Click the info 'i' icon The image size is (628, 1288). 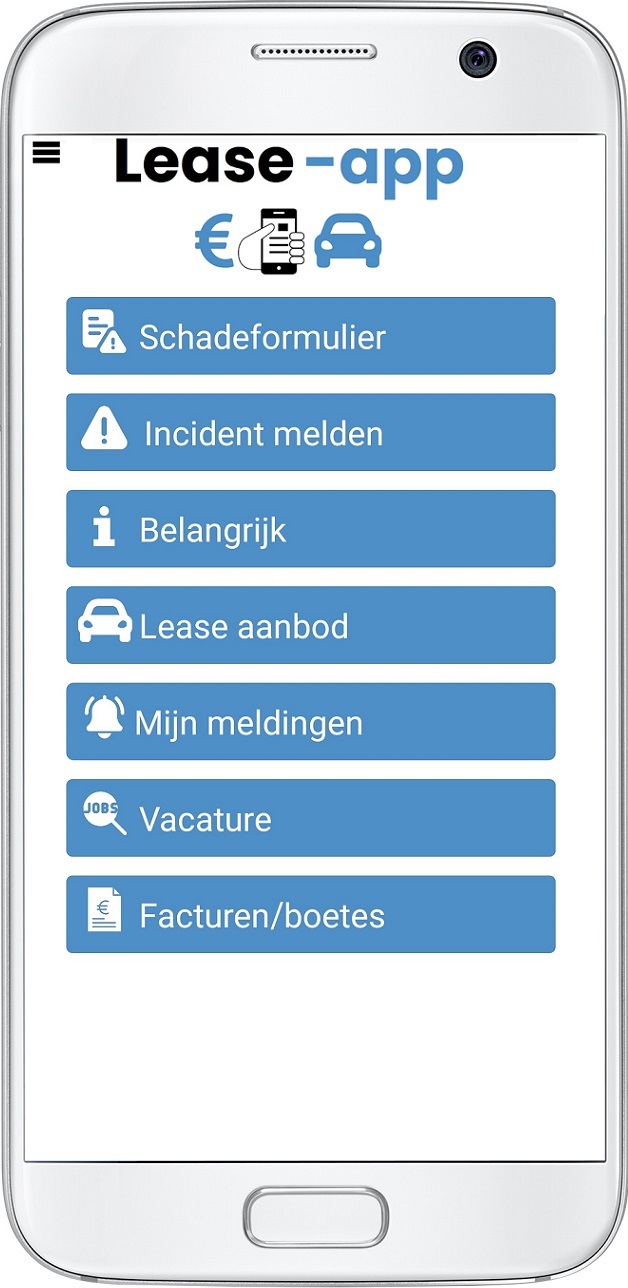tap(104, 527)
